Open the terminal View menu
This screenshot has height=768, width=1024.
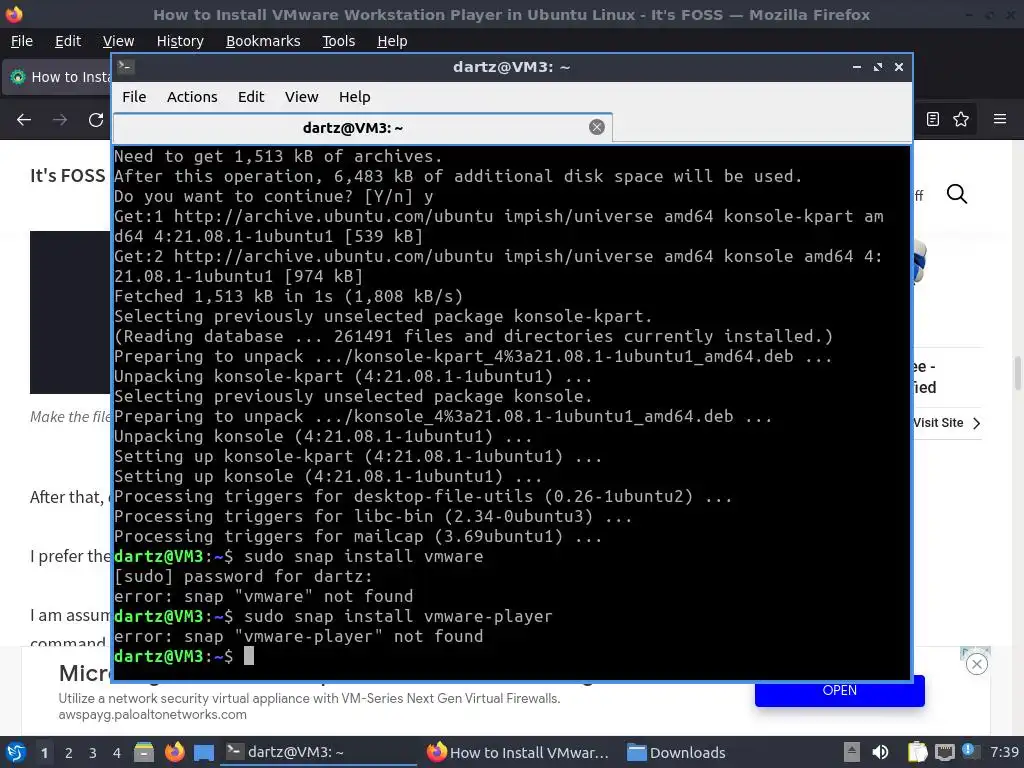[301, 97]
